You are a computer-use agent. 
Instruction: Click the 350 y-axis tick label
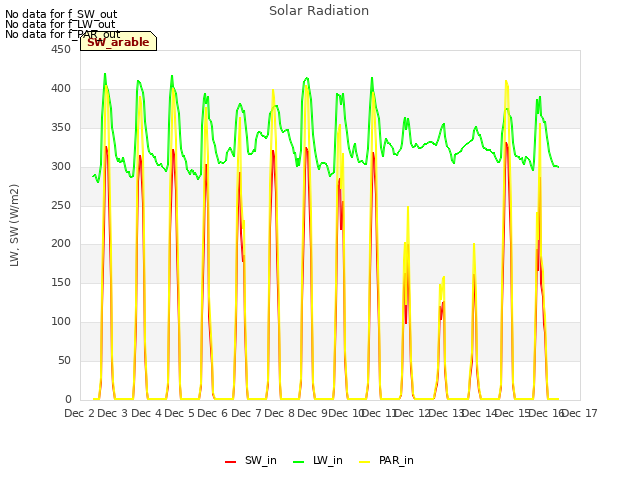(61, 127)
